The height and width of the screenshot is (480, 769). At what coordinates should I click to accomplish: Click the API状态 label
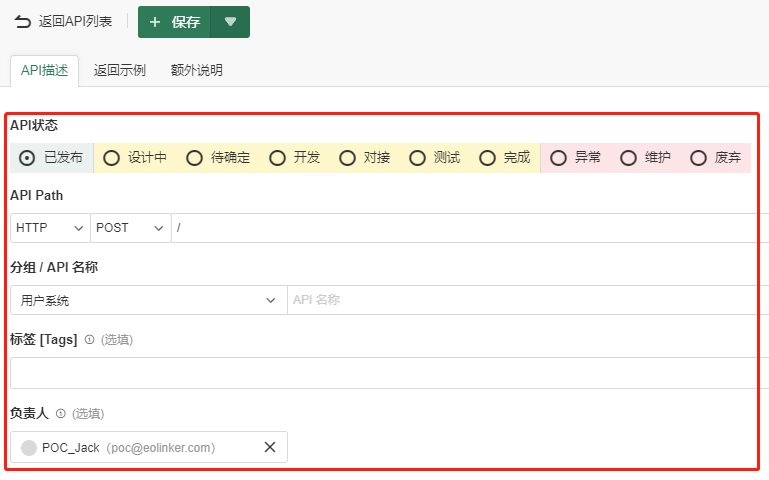[x=34, y=126]
